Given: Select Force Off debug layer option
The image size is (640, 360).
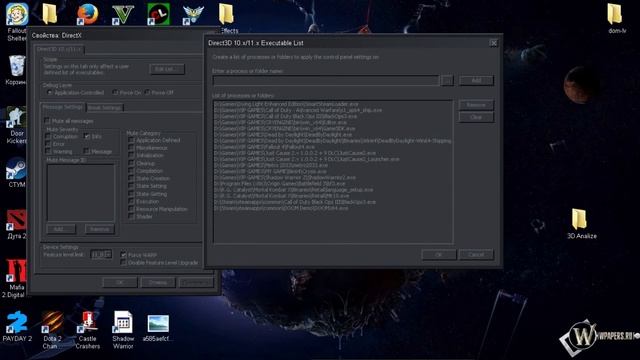Looking at the screenshot, I should (147, 93).
